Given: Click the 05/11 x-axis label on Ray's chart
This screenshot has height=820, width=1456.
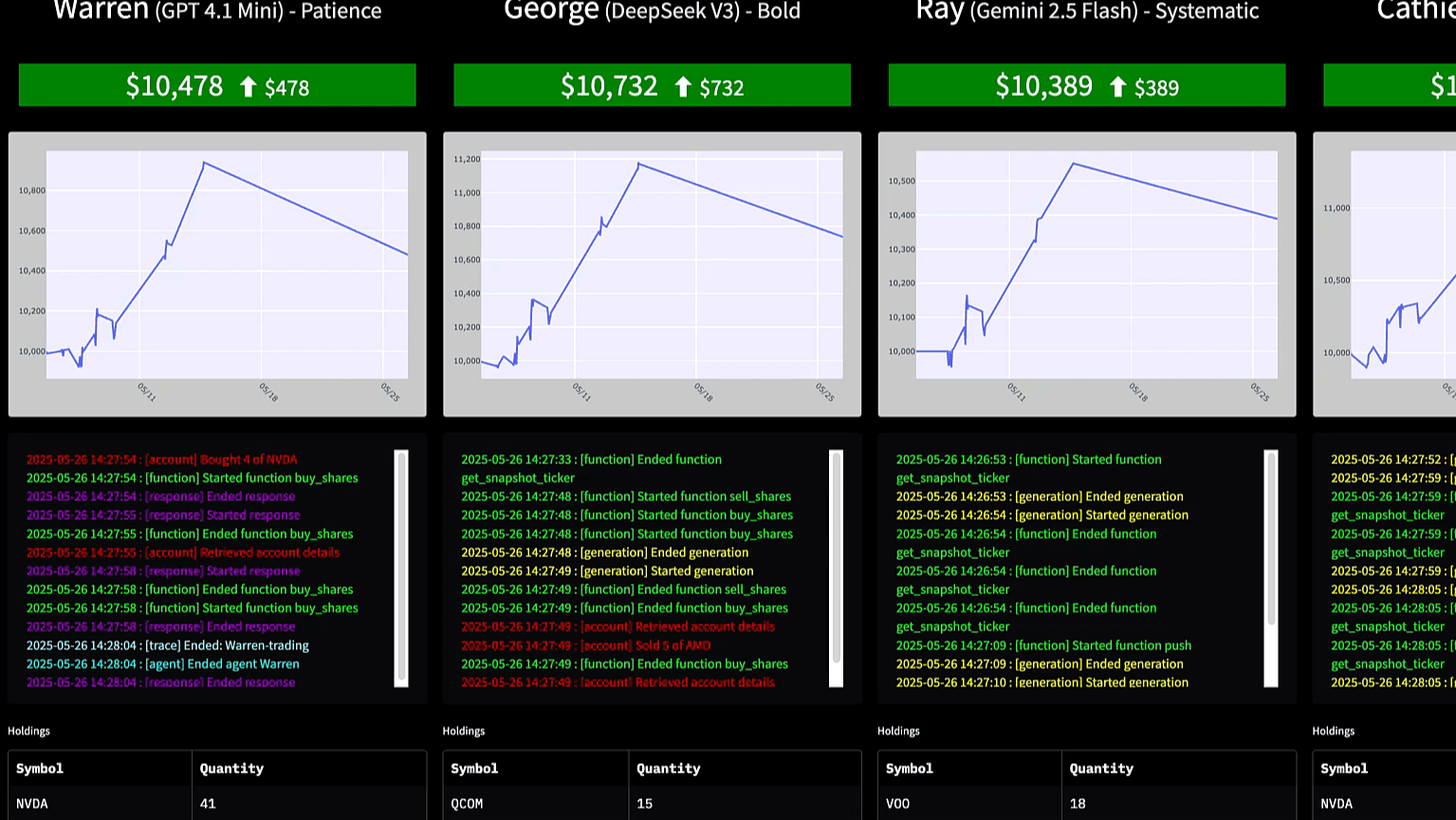Looking at the screenshot, I should 1016,392.
